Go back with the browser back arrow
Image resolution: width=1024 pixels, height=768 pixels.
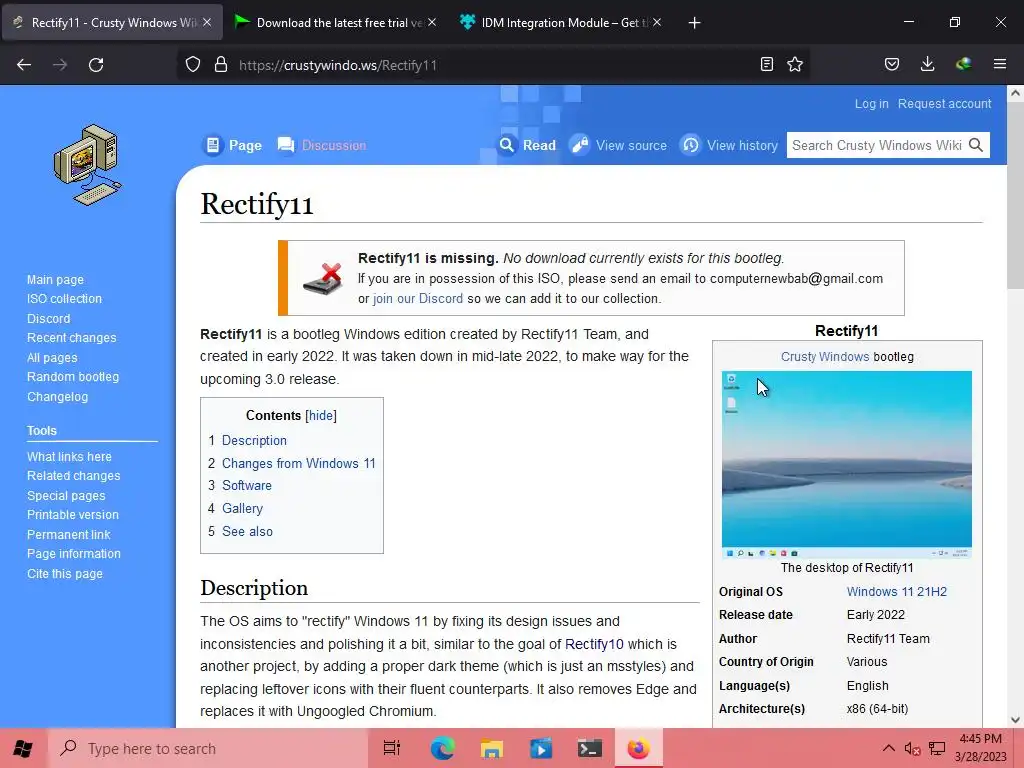click(24, 65)
